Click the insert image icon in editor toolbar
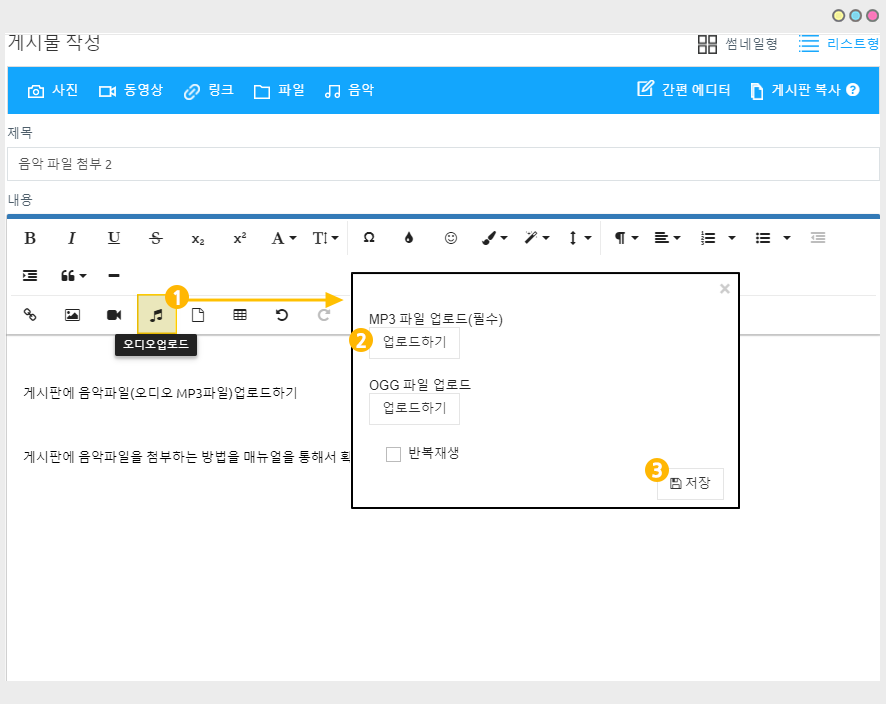The height and width of the screenshot is (704, 886). (72, 314)
